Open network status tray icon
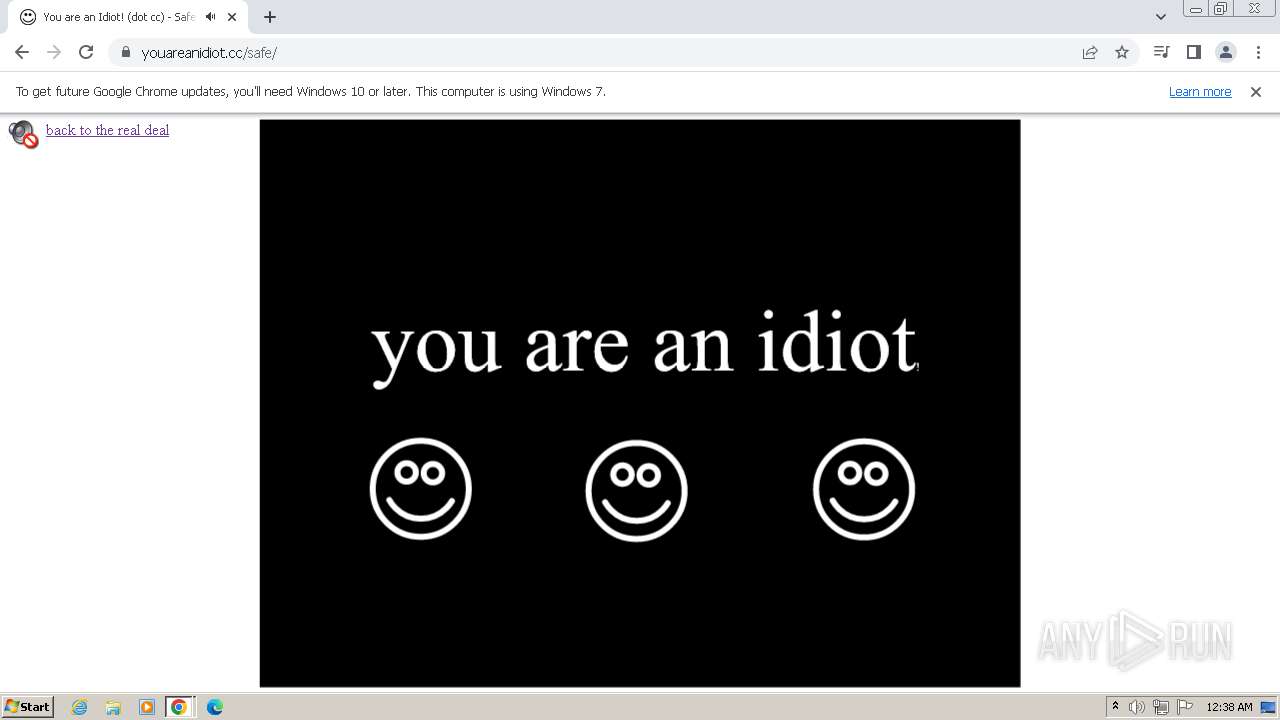 [1161, 707]
